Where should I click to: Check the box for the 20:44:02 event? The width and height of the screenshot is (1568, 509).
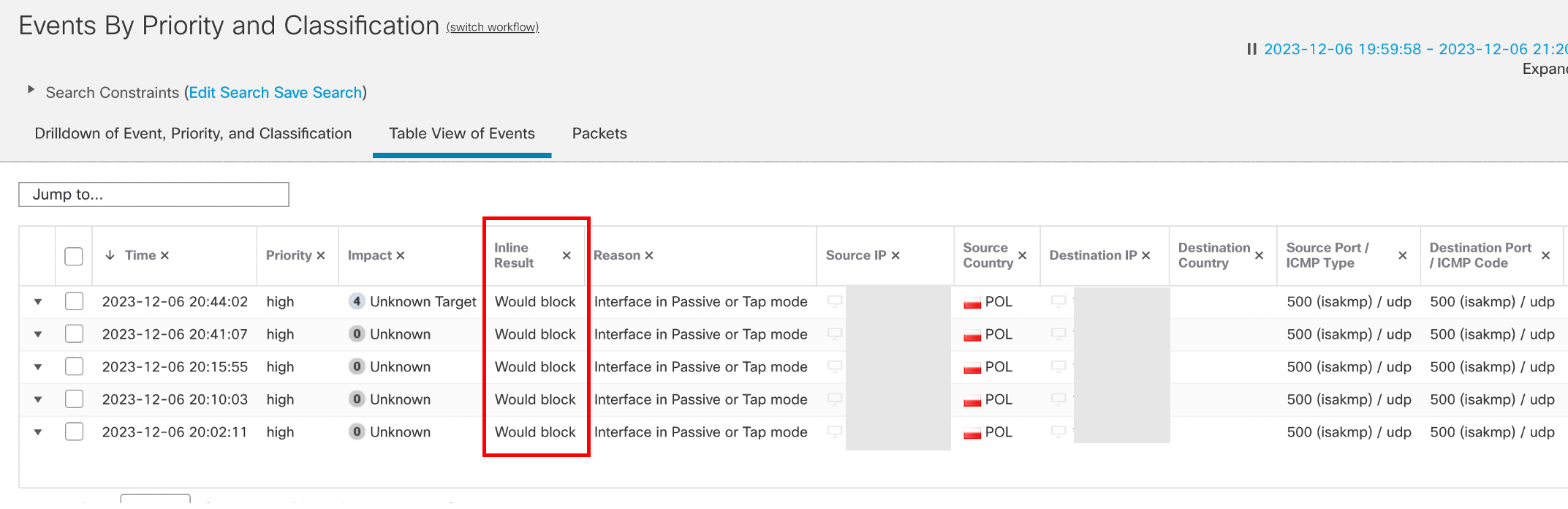74,301
